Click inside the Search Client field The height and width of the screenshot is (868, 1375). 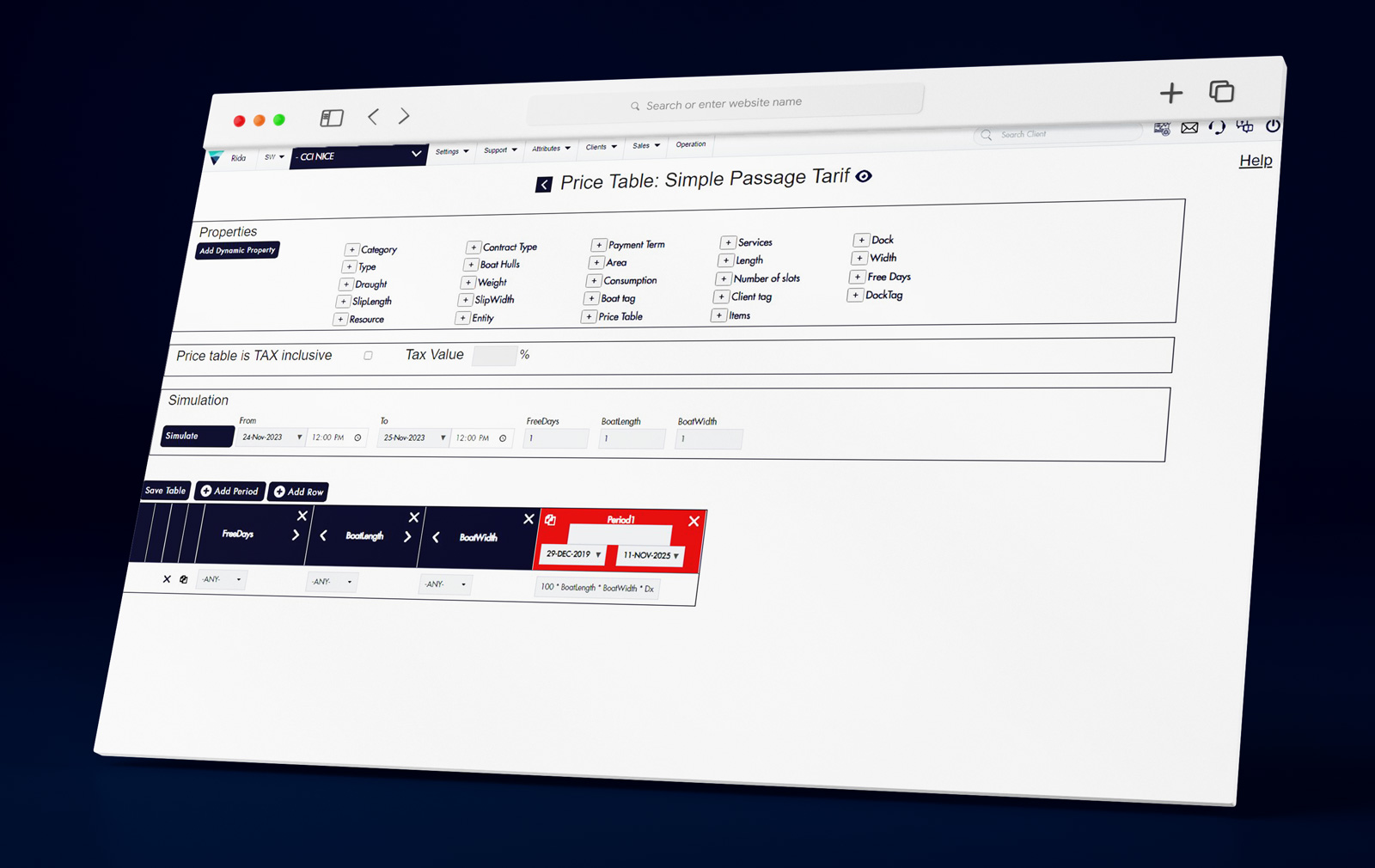1057,135
